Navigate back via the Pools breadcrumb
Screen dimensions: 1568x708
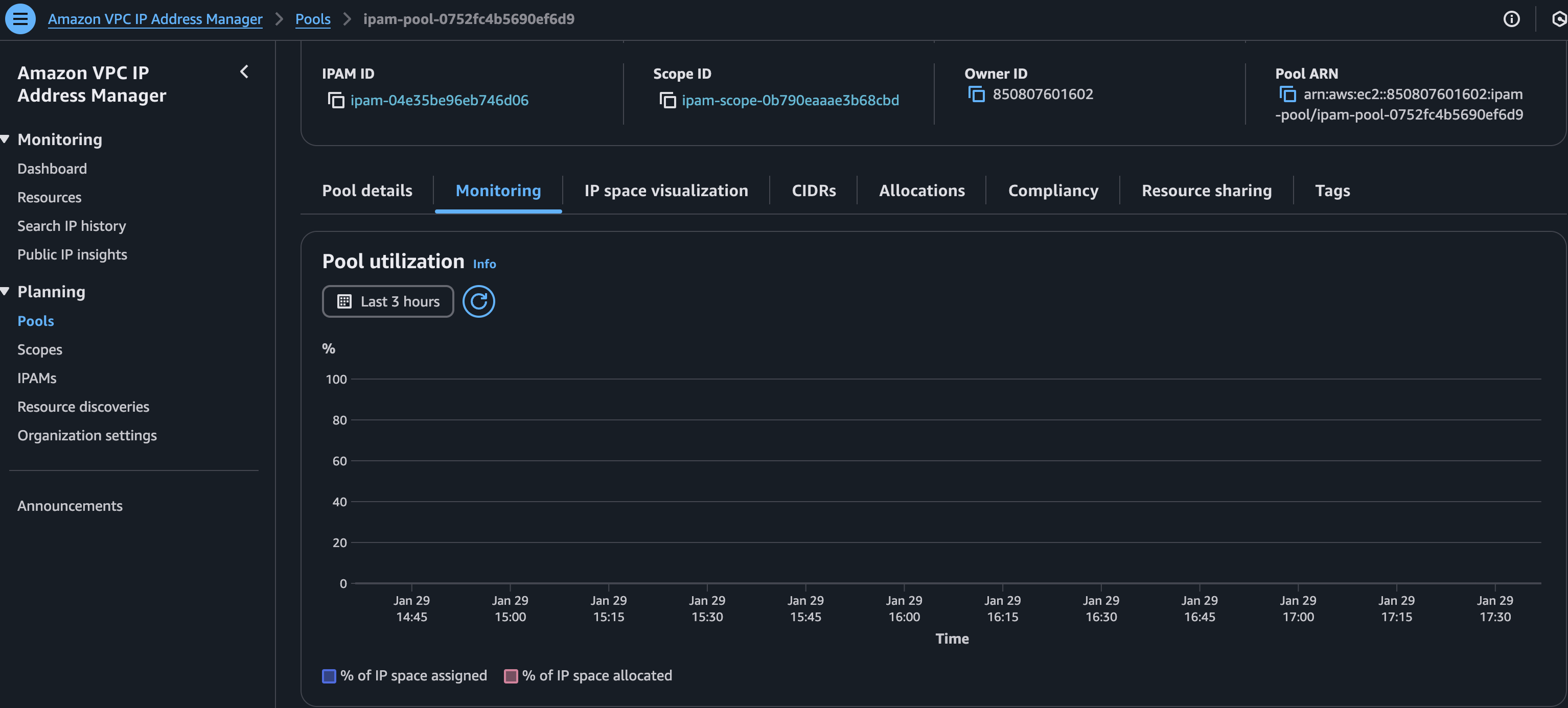[313, 19]
